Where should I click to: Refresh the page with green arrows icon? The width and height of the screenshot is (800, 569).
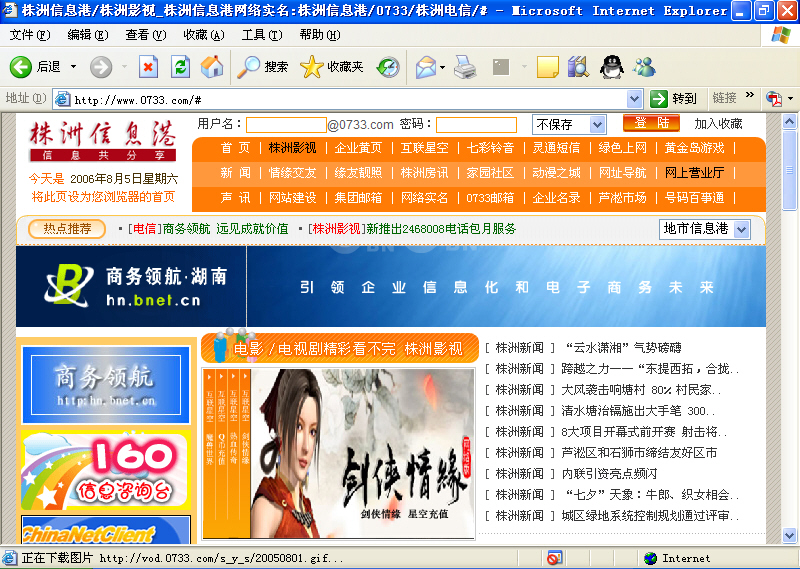click(180, 67)
